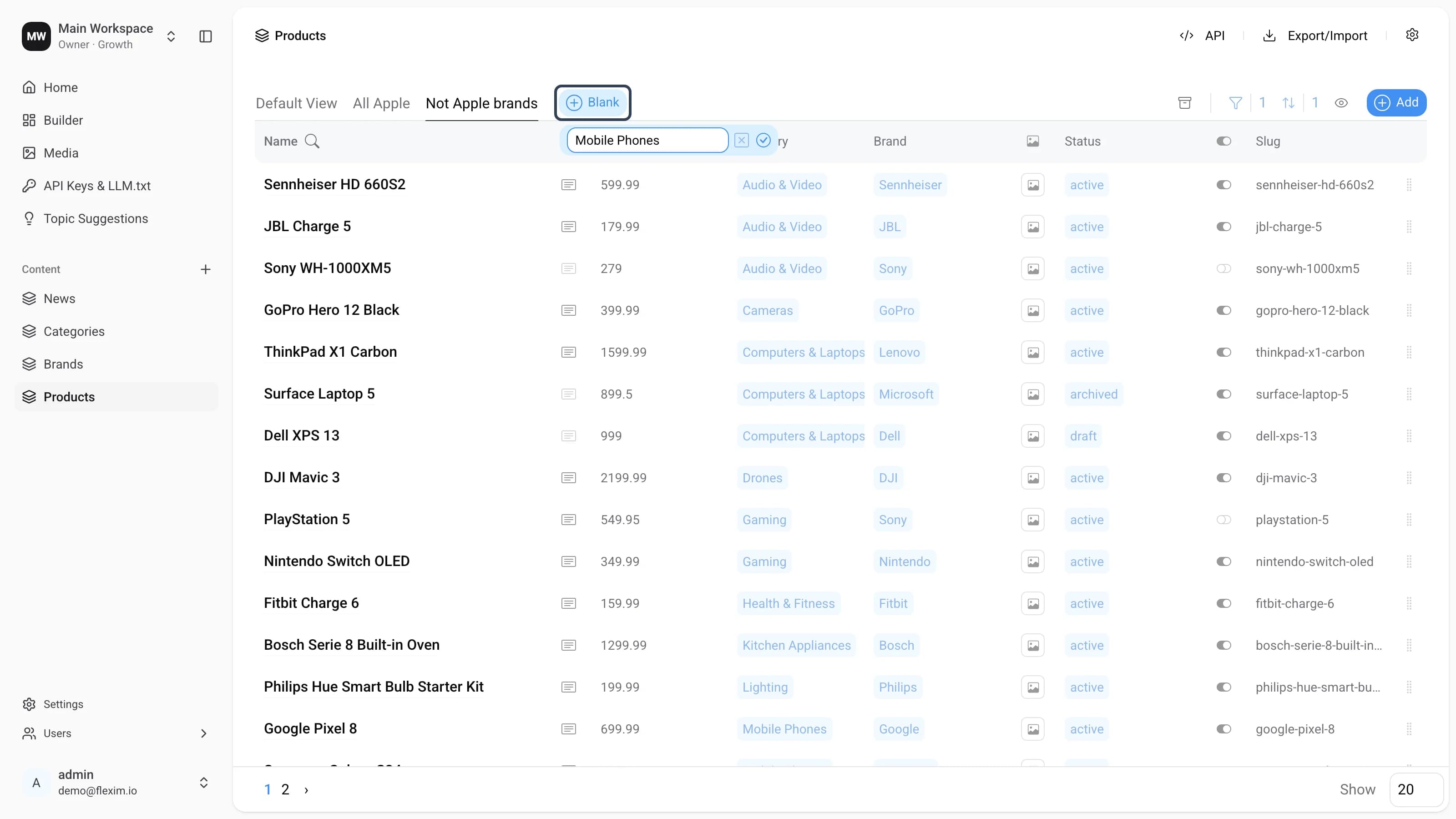1456x819 pixels.
Task: Go to page 2
Action: (285, 789)
